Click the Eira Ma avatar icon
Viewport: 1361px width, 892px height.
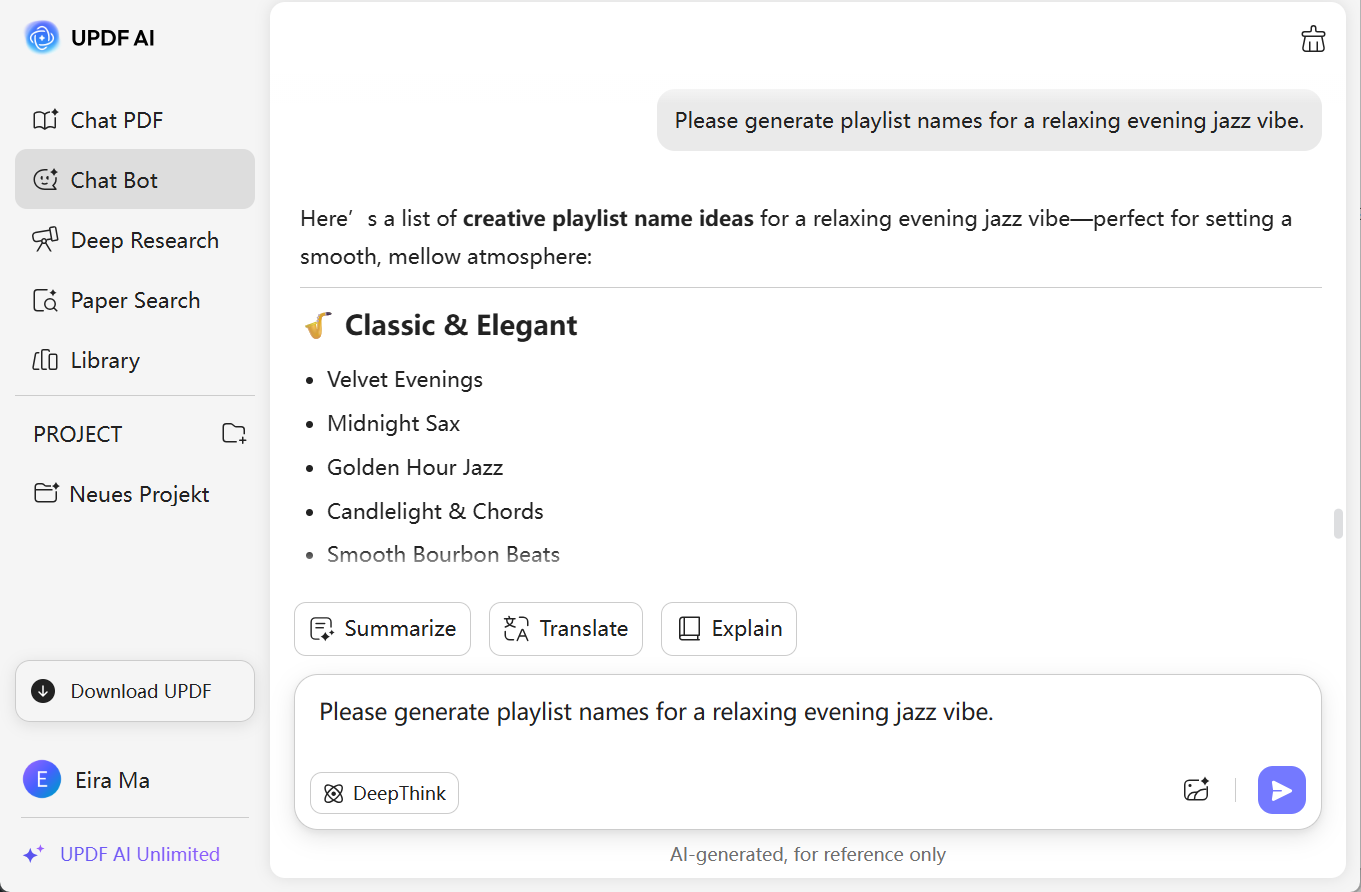42,780
